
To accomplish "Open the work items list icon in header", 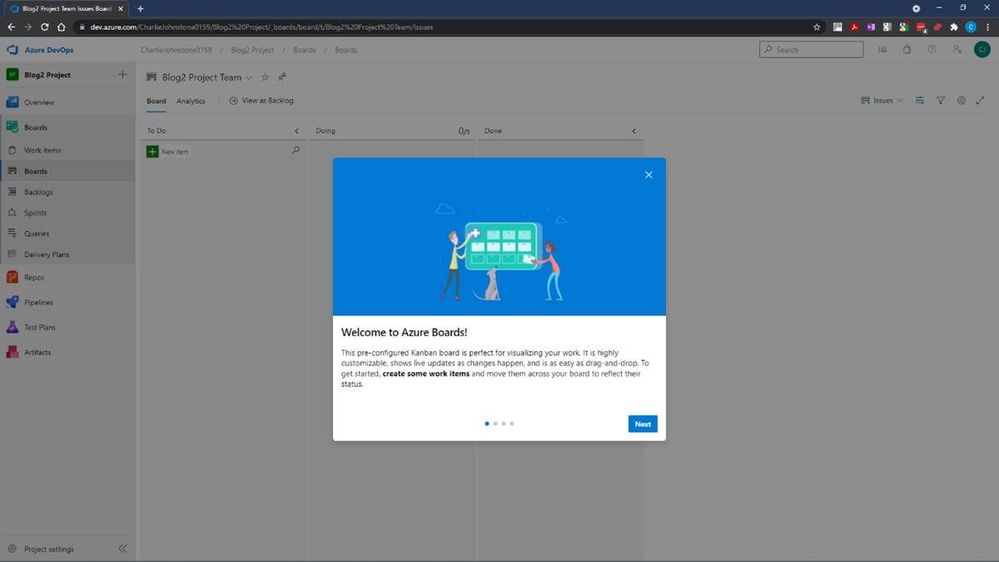I will click(882, 50).
